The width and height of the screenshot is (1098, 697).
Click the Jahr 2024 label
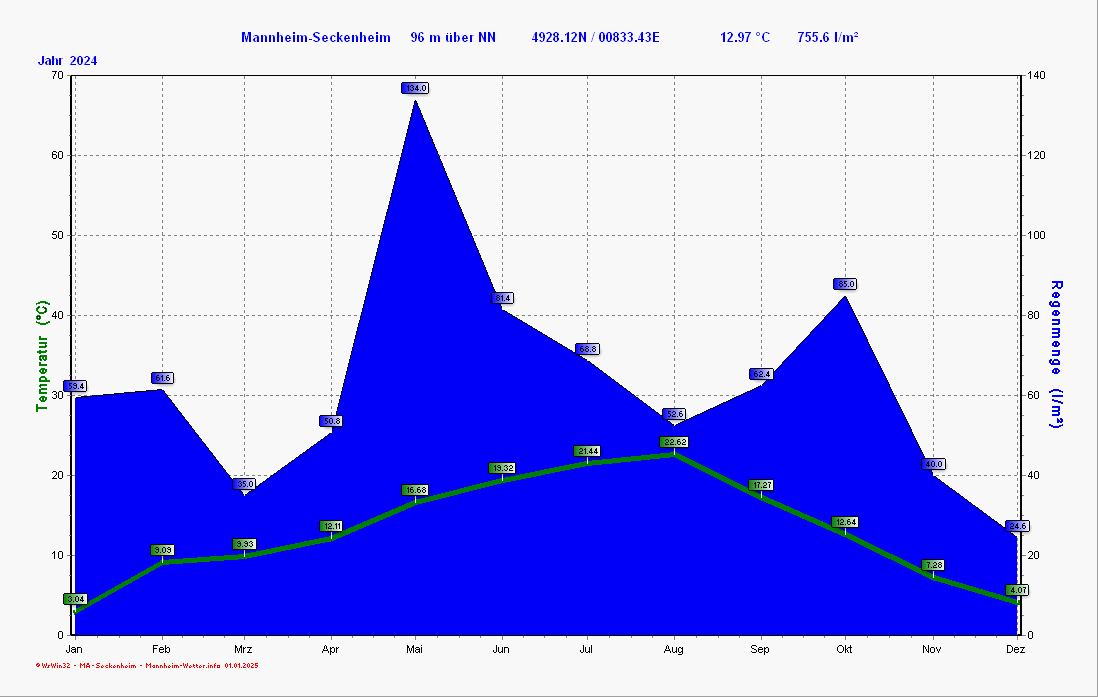coord(68,61)
